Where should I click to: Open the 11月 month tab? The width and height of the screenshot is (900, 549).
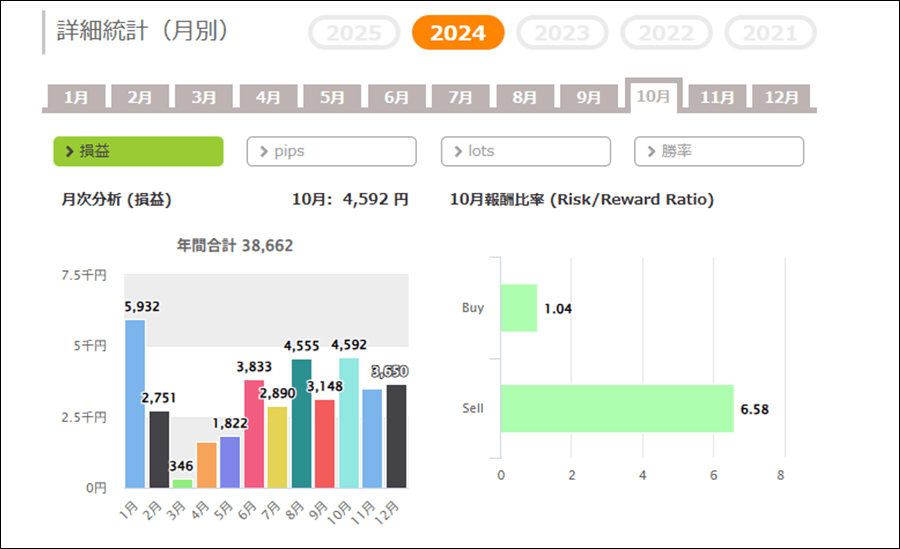pos(718,97)
